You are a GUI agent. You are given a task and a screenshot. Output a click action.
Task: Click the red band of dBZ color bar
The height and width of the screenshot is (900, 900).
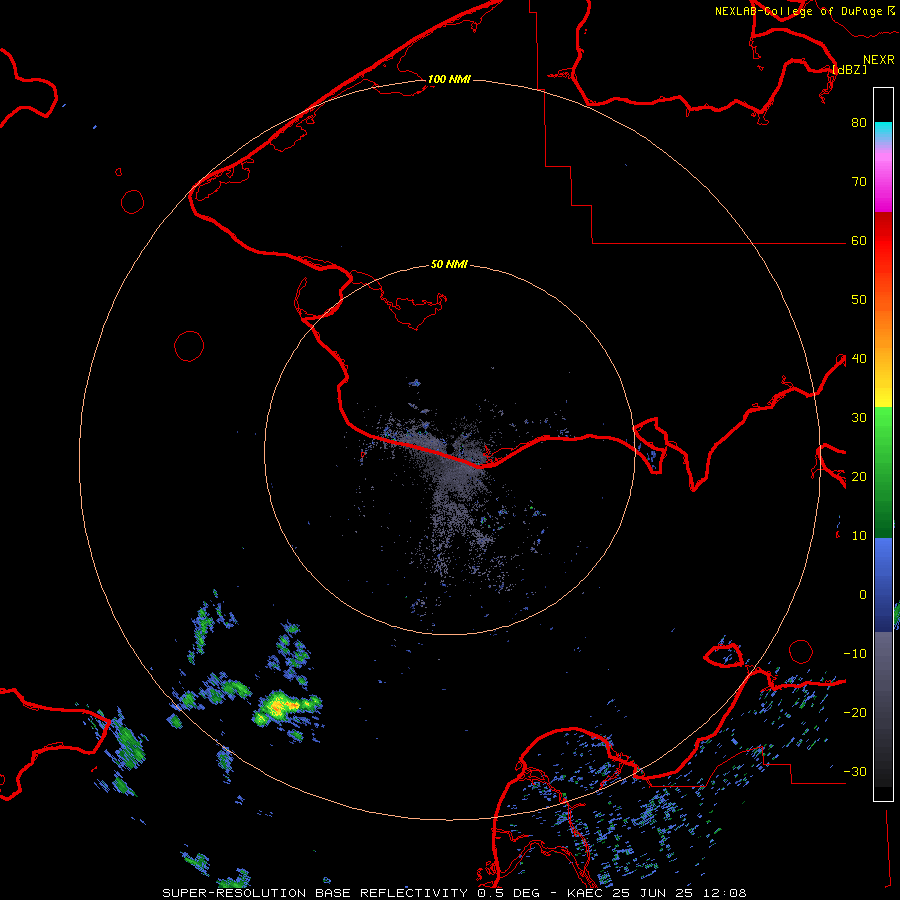tap(883, 241)
